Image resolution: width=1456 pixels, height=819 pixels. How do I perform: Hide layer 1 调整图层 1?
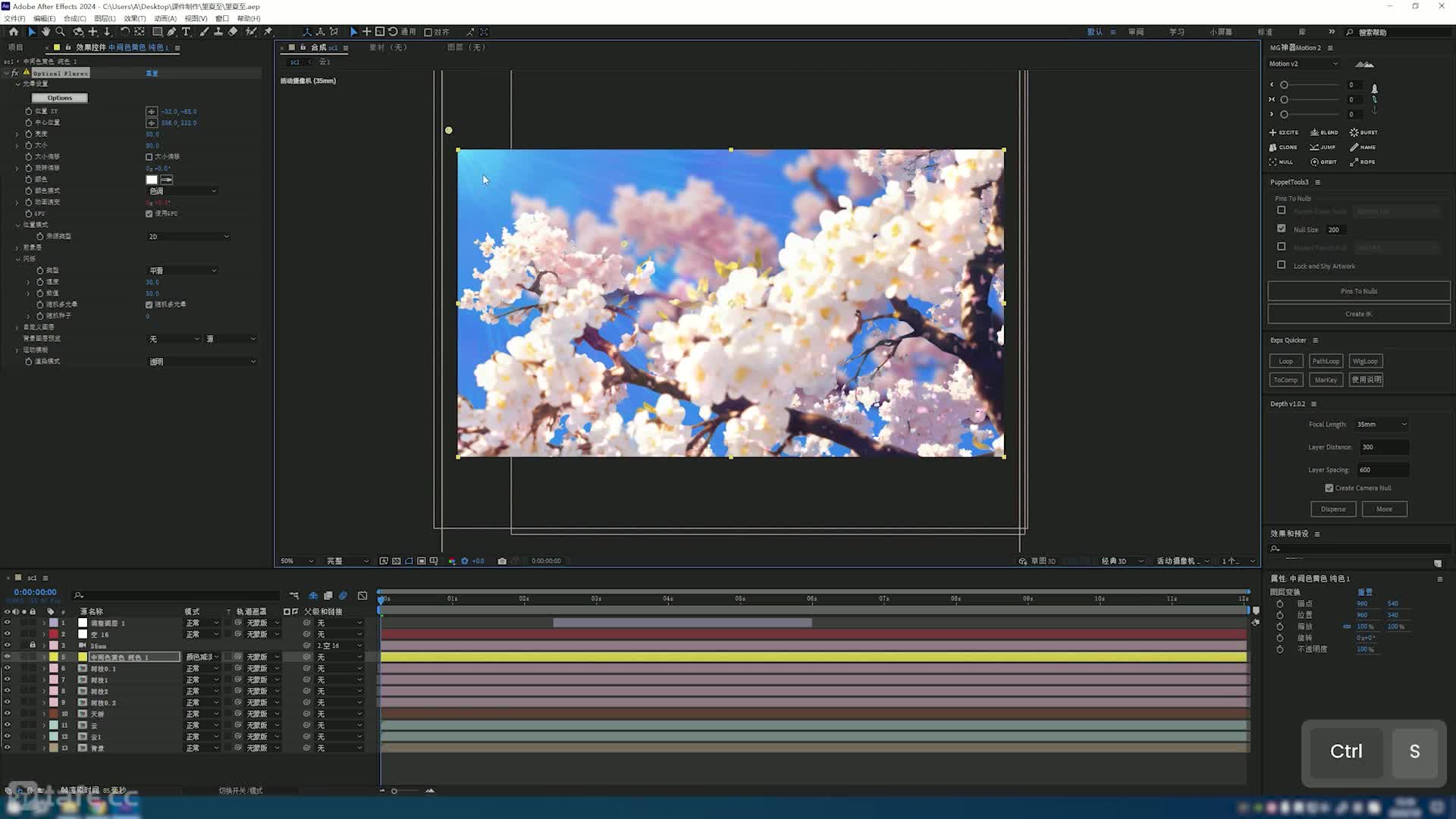tap(7, 623)
